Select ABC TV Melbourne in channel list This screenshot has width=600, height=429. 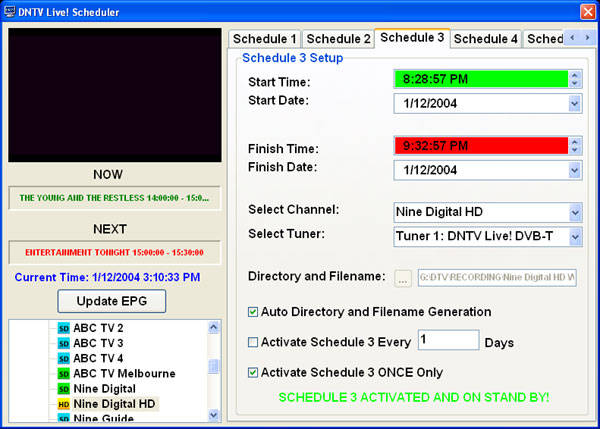[x=124, y=374]
